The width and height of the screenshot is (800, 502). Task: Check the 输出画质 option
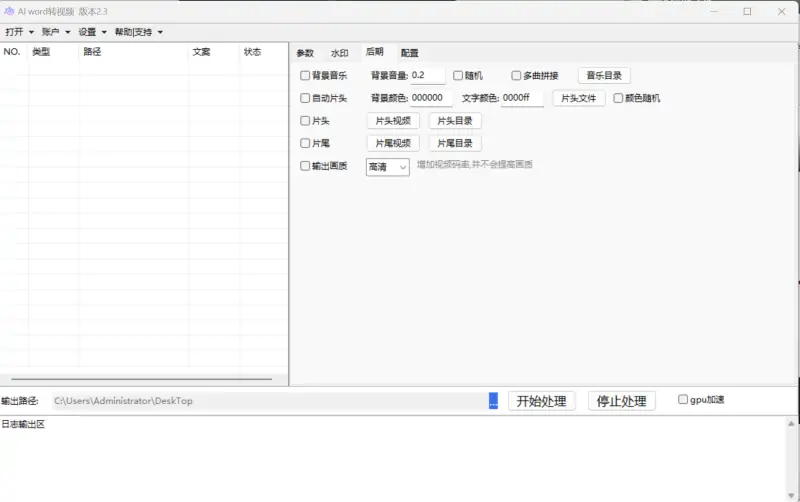[x=305, y=166]
